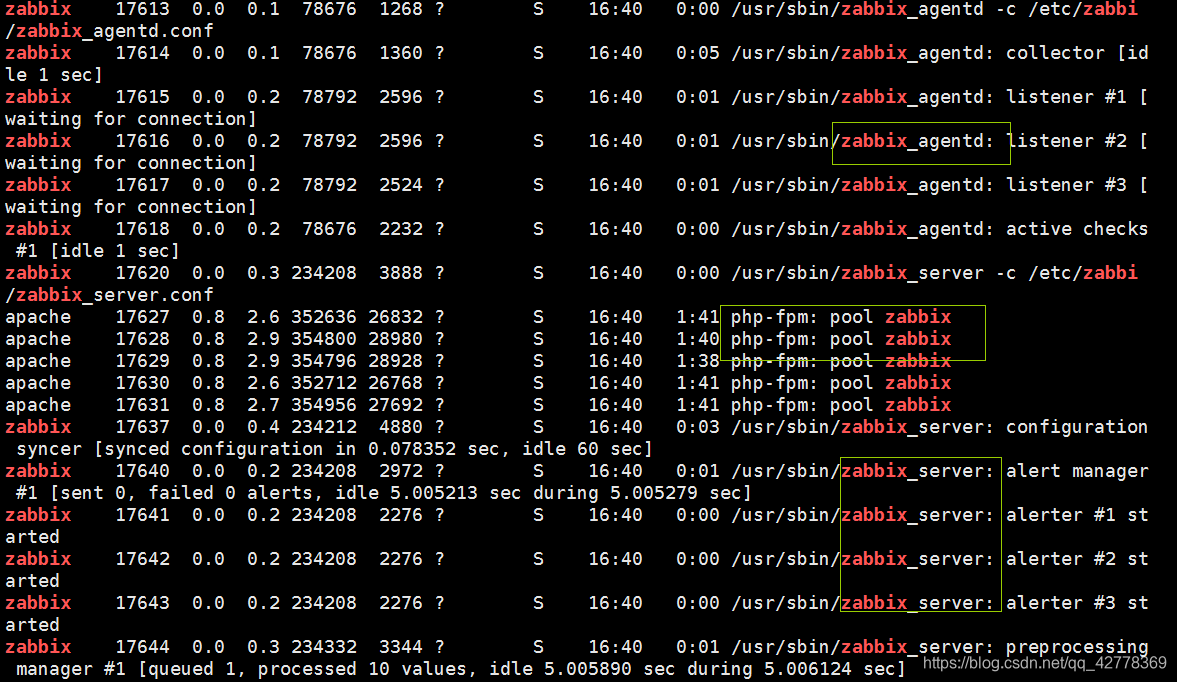Screen dimensions: 1177x682
Task: Click PID 17620 zabbix_server entry
Action: point(142,273)
